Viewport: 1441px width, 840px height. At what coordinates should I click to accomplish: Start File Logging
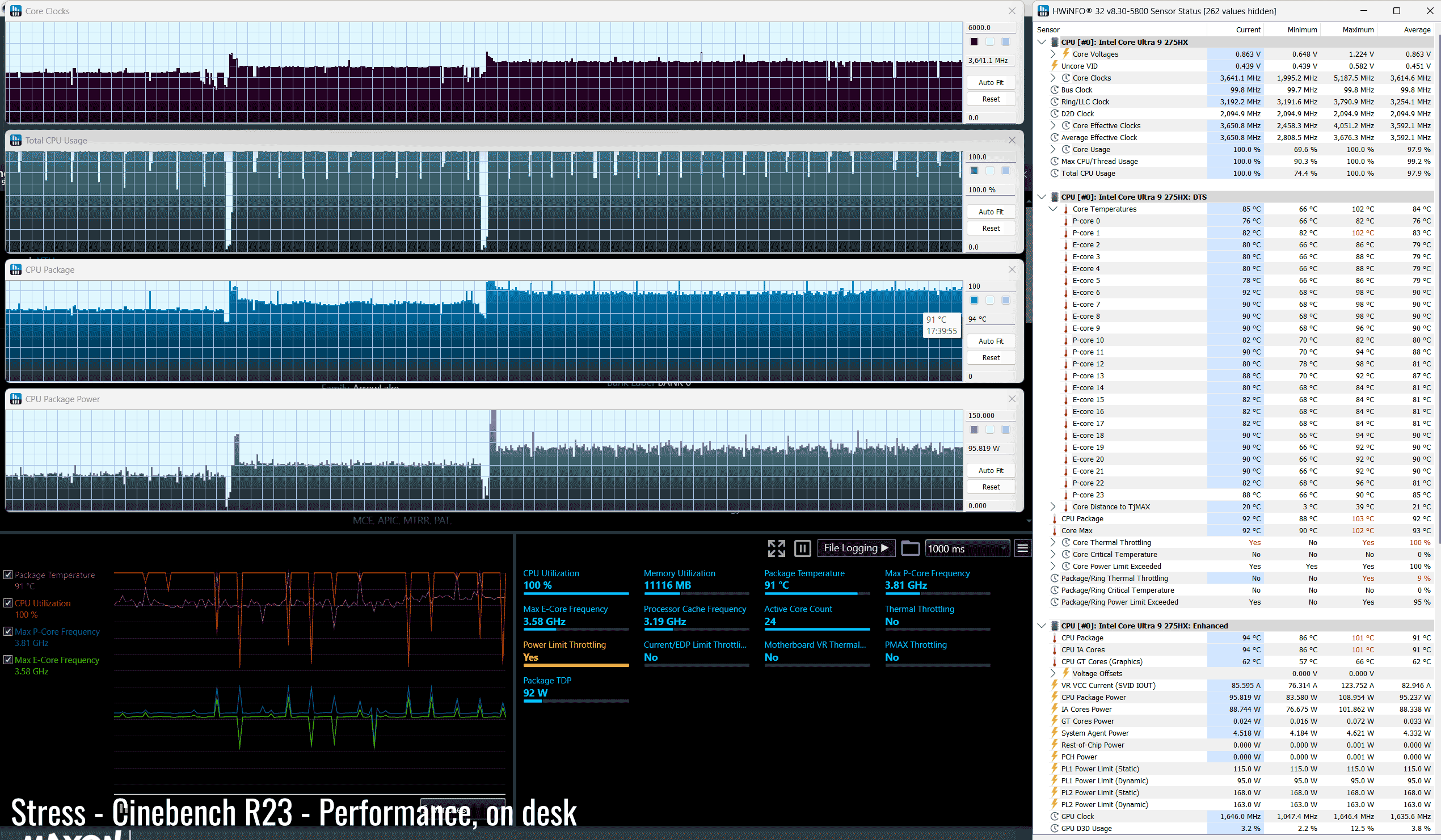[x=856, y=548]
